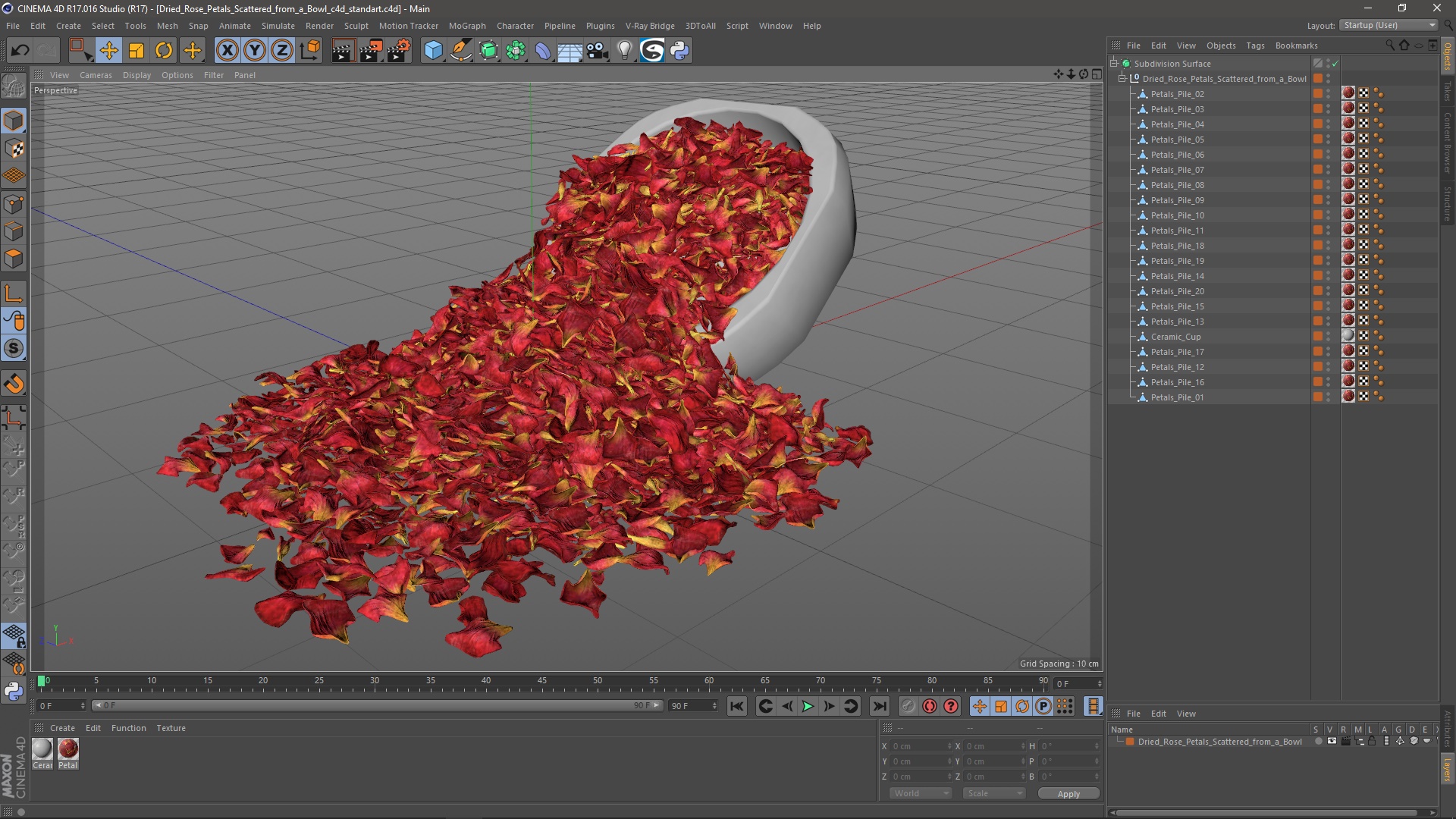The image size is (1456, 819).
Task: Open the Objects manager Tags menu
Action: coord(1255,45)
